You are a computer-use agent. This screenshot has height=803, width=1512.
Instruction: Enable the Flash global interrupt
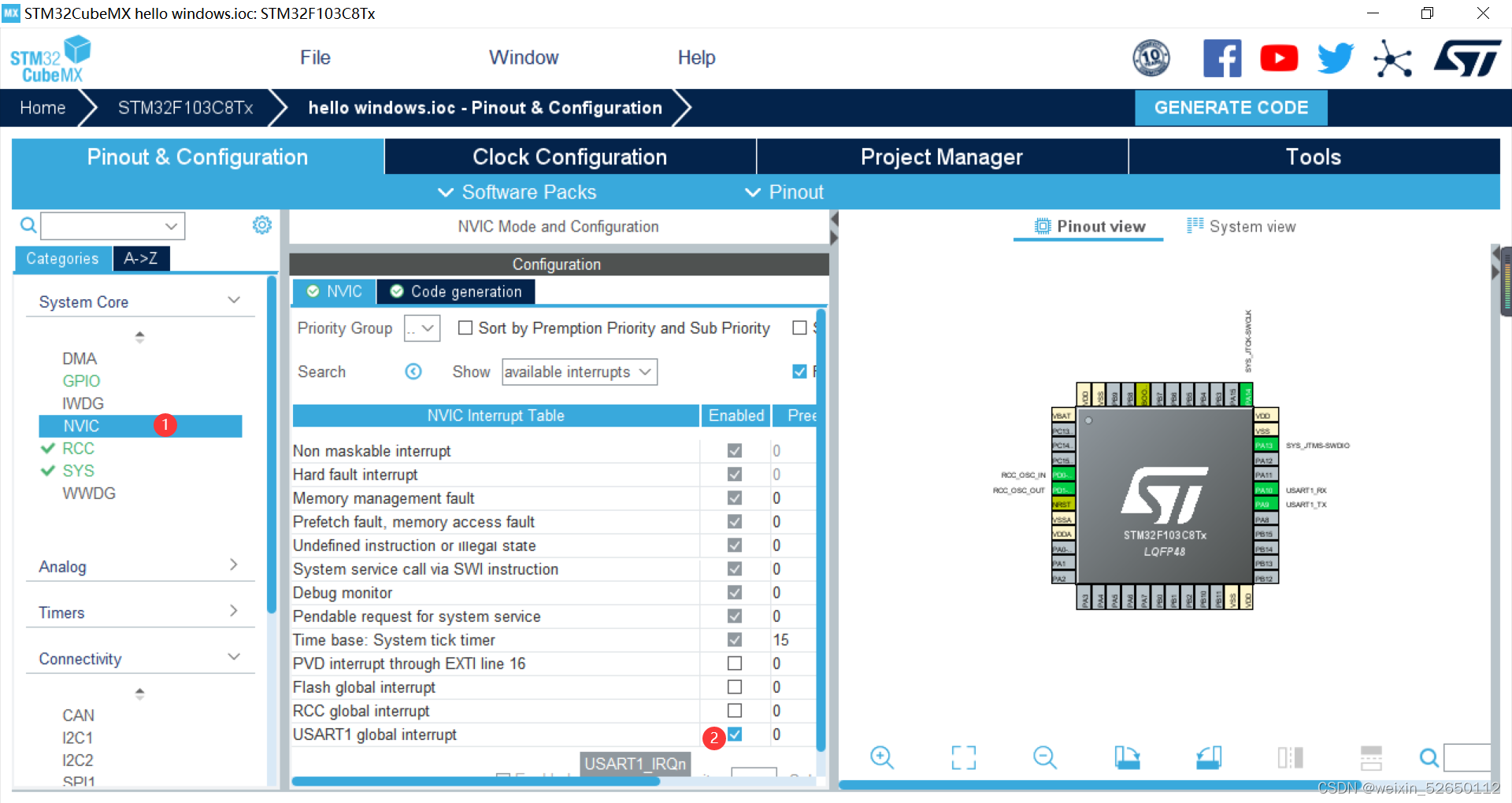(735, 686)
